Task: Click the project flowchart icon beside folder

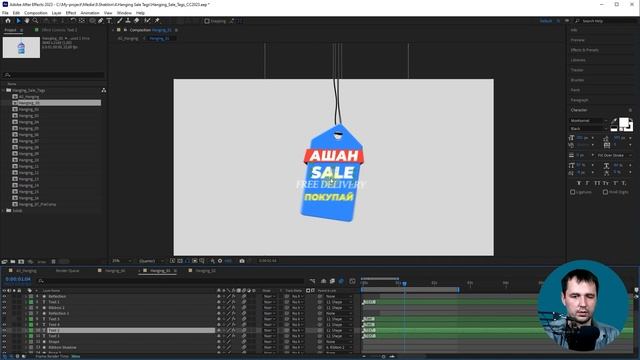Action: coord(104,90)
